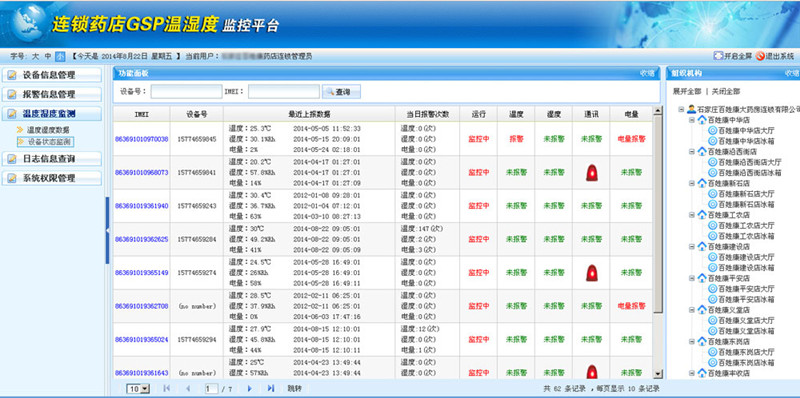Click 关闭全部 to close the whole tree
This screenshot has width=800, height=398.
click(x=726, y=91)
